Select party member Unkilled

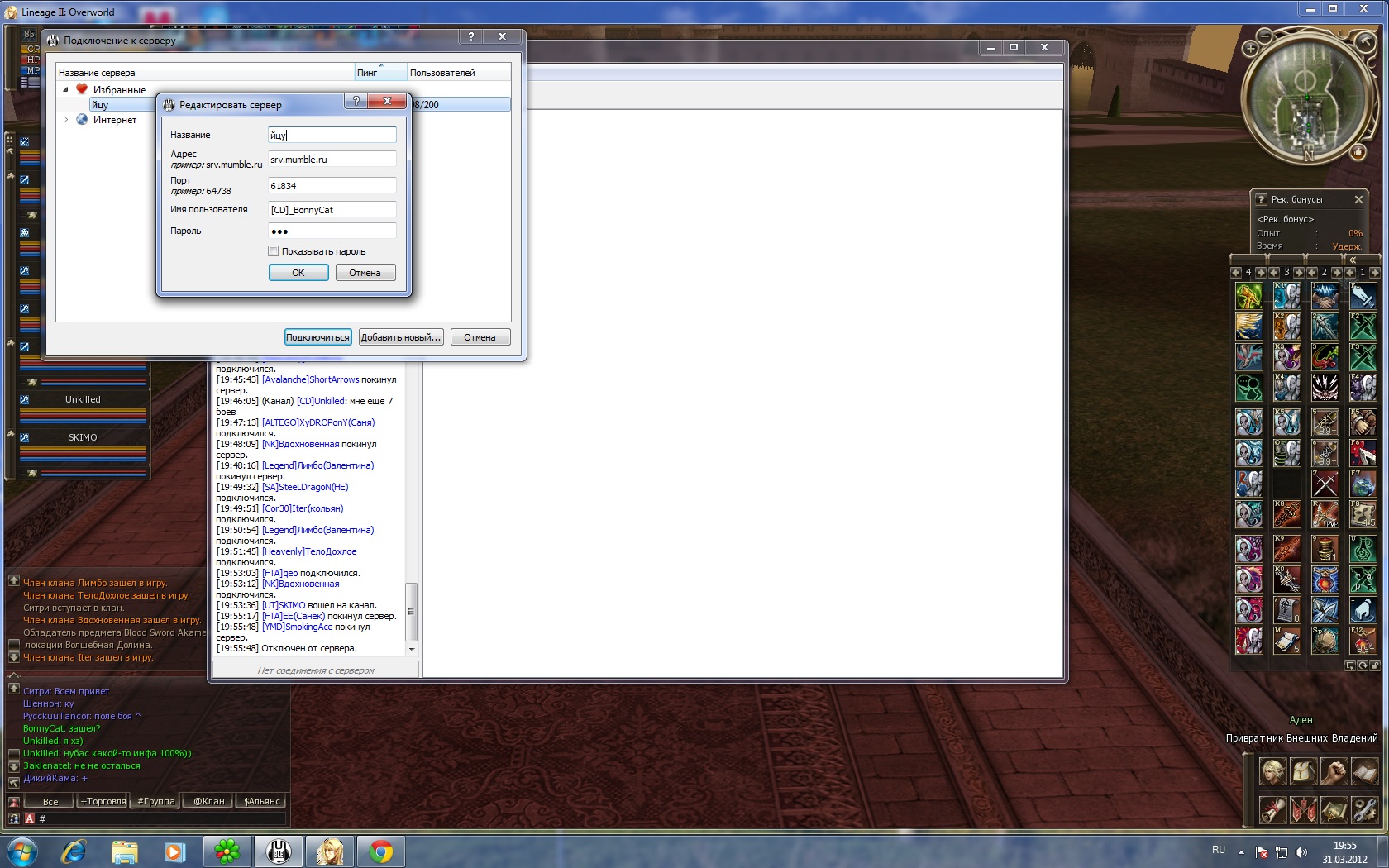click(83, 399)
